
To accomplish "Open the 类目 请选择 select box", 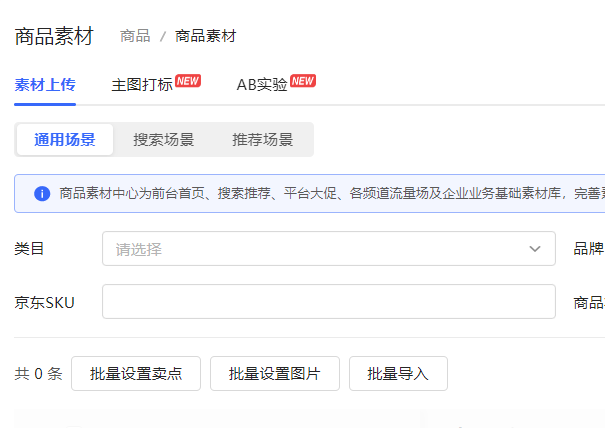I will point(320,249).
